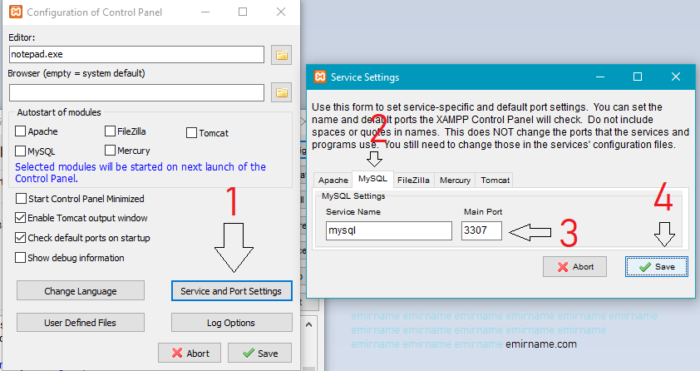Image resolution: width=700 pixels, height=371 pixels.
Task: Maximize the Configuration of Control Panel window
Action: [x=242, y=12]
